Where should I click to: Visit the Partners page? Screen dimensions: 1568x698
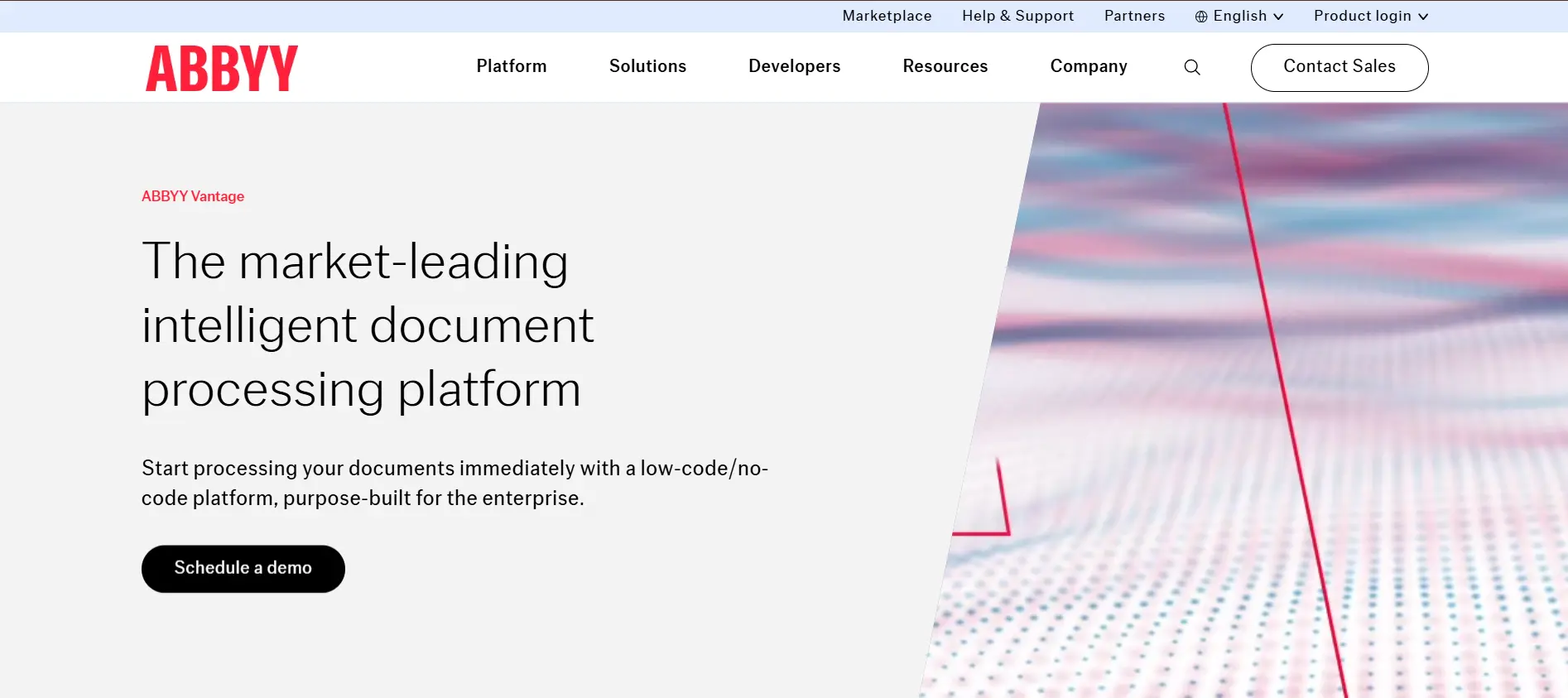1134,16
